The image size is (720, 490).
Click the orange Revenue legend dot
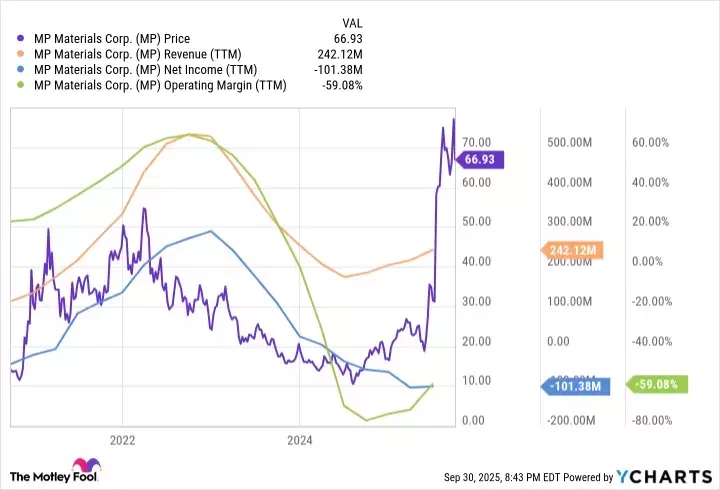coord(22,55)
